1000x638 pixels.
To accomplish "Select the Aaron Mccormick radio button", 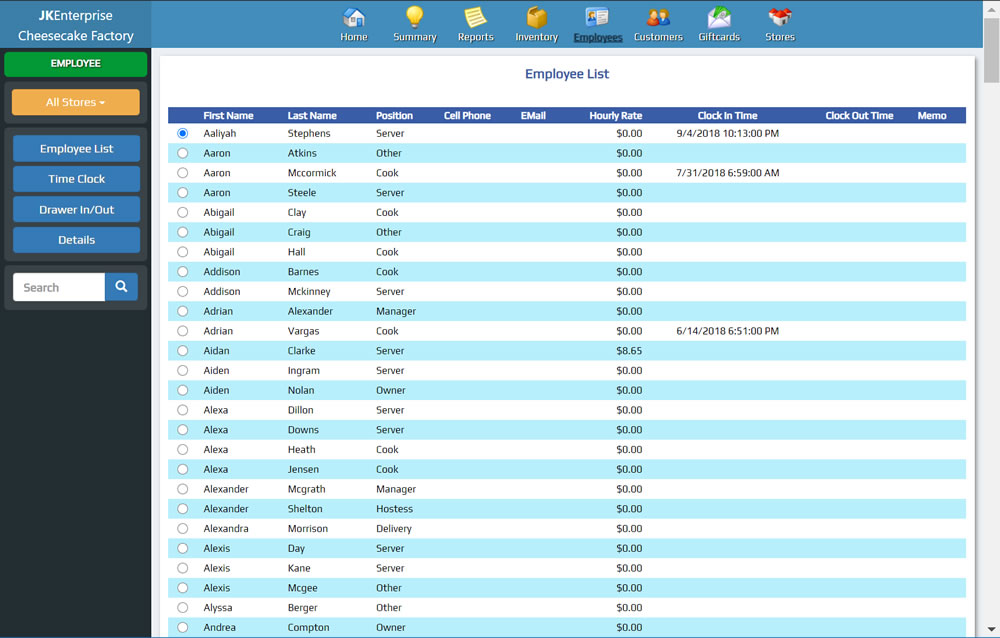I will point(182,173).
